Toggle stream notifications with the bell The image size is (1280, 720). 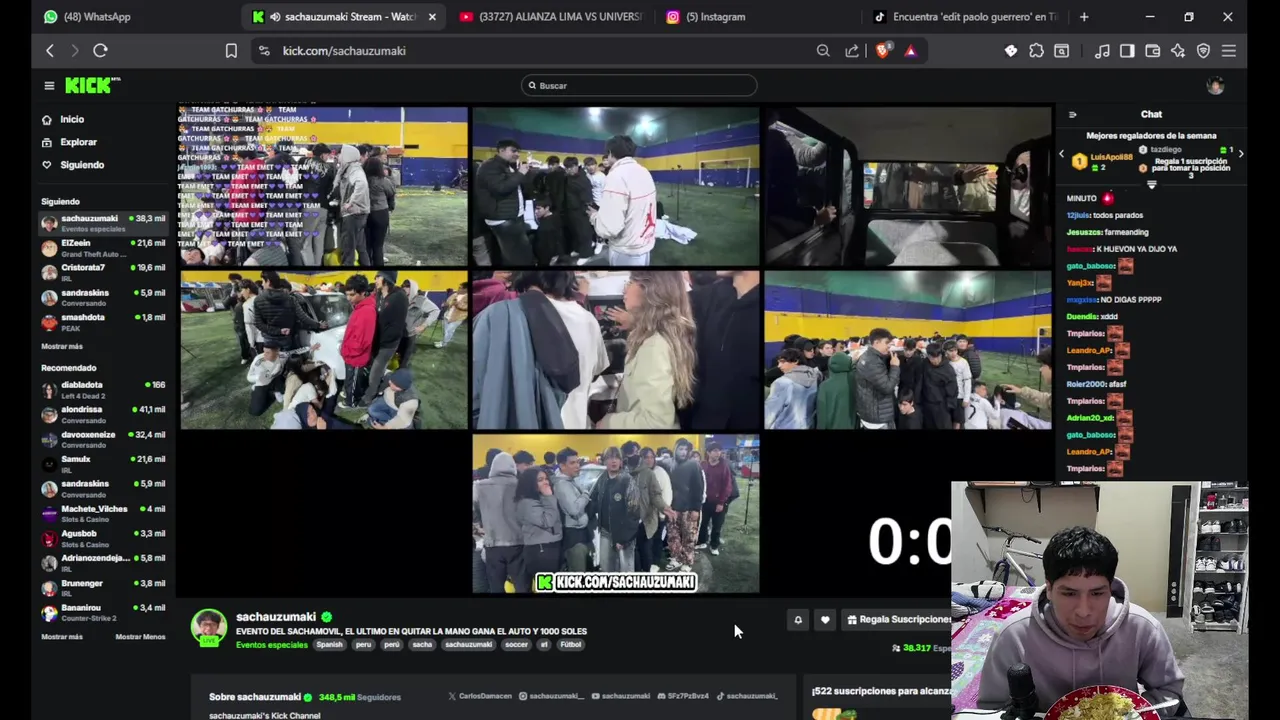coord(798,620)
